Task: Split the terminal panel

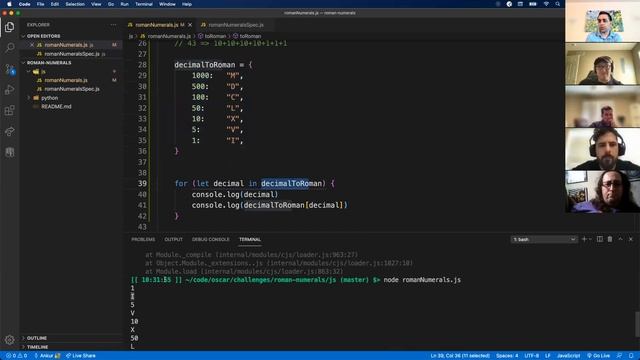Action: (600, 239)
